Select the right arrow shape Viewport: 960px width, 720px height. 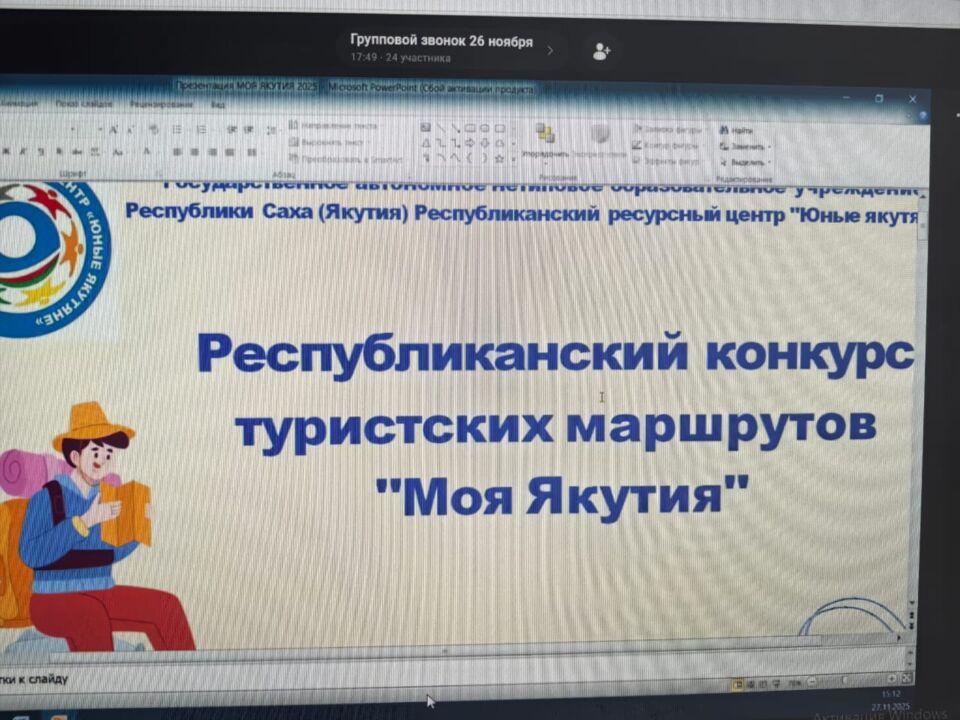pyautogui.click(x=470, y=143)
